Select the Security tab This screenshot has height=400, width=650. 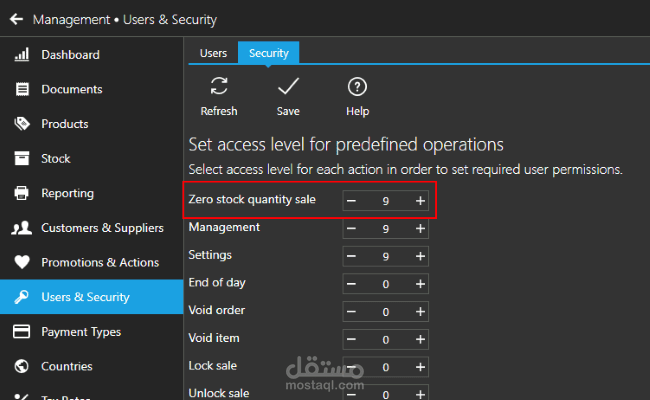pos(269,53)
